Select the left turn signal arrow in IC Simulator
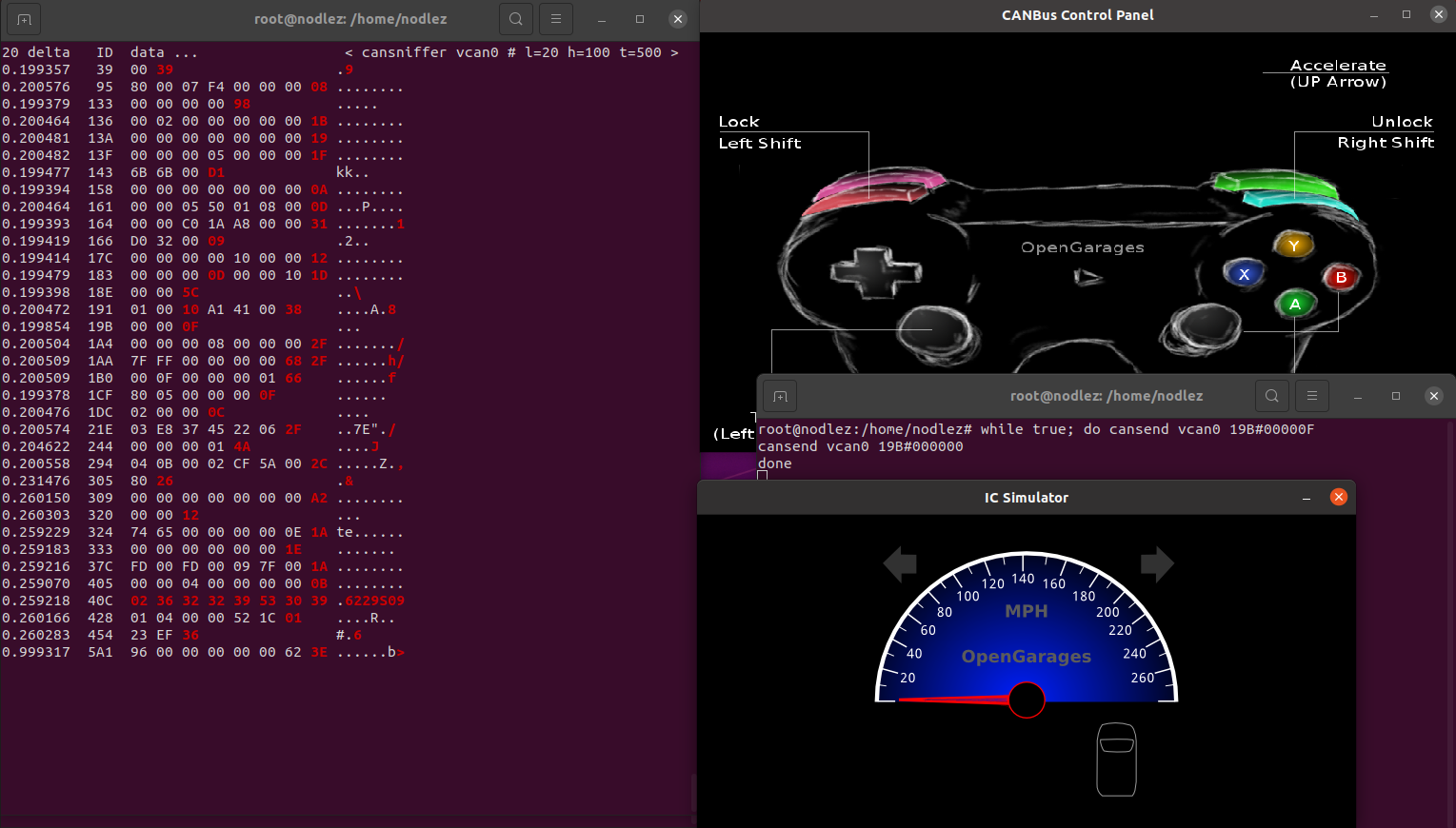 pos(899,563)
